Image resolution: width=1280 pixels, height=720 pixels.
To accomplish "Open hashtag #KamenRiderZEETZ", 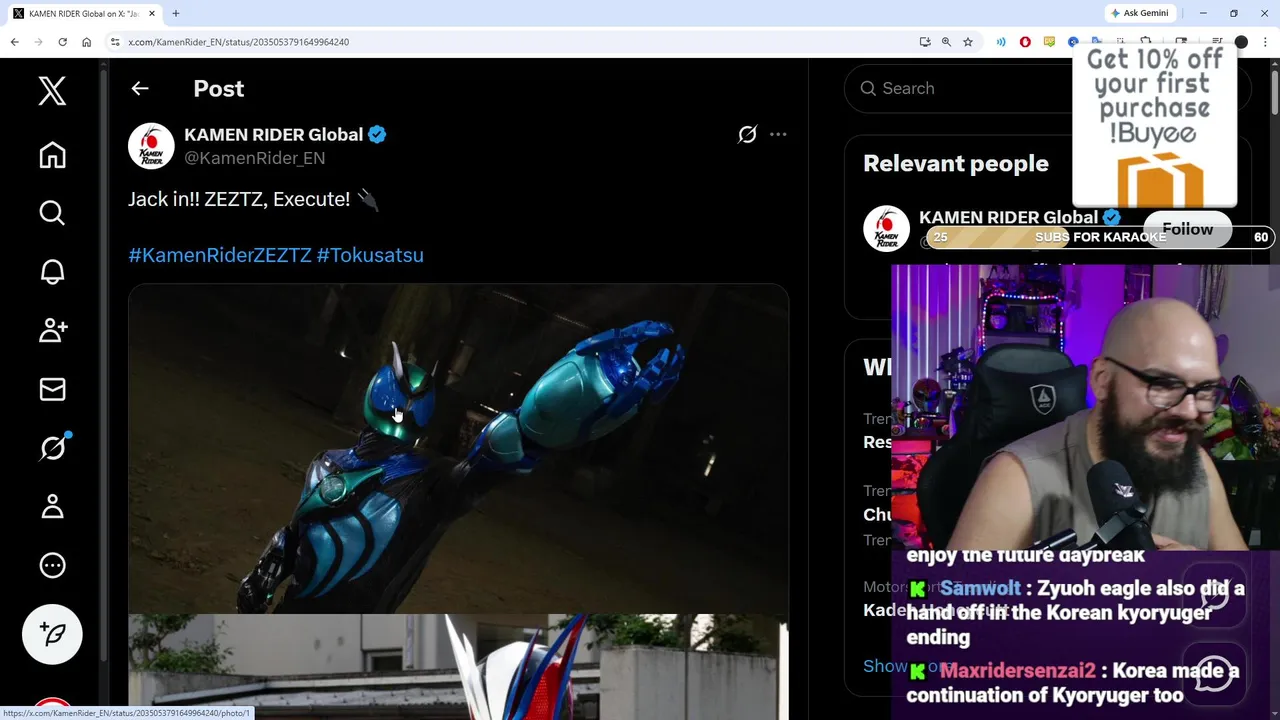I will coord(220,255).
